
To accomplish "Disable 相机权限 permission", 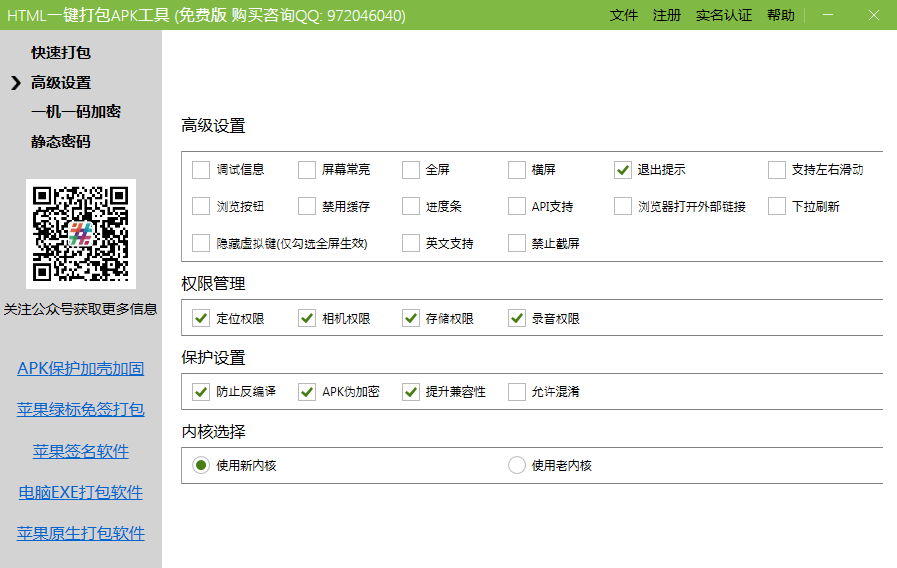I will [307, 318].
